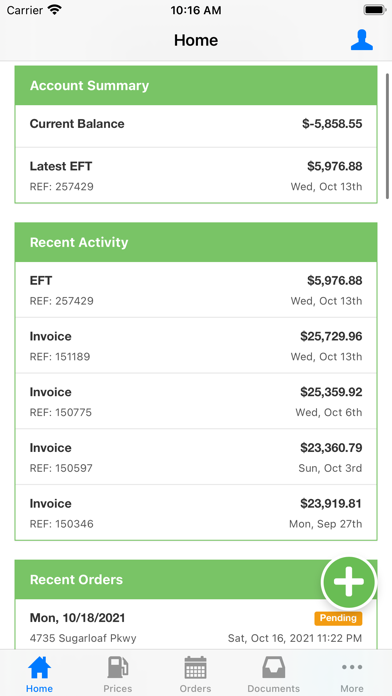Open the 10/18/2021 Sugarloaf Pkwy order
This screenshot has width=392, height=696.
pyautogui.click(x=196, y=625)
